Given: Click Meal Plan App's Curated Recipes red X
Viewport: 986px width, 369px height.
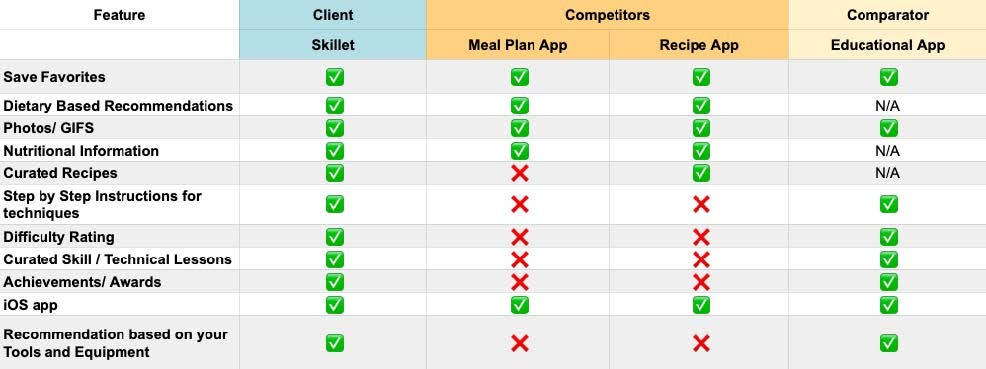Looking at the screenshot, I should pyautogui.click(x=519, y=173).
